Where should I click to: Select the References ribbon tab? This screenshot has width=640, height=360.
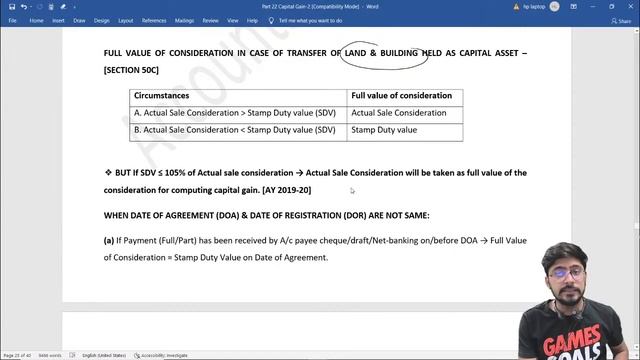154,20
